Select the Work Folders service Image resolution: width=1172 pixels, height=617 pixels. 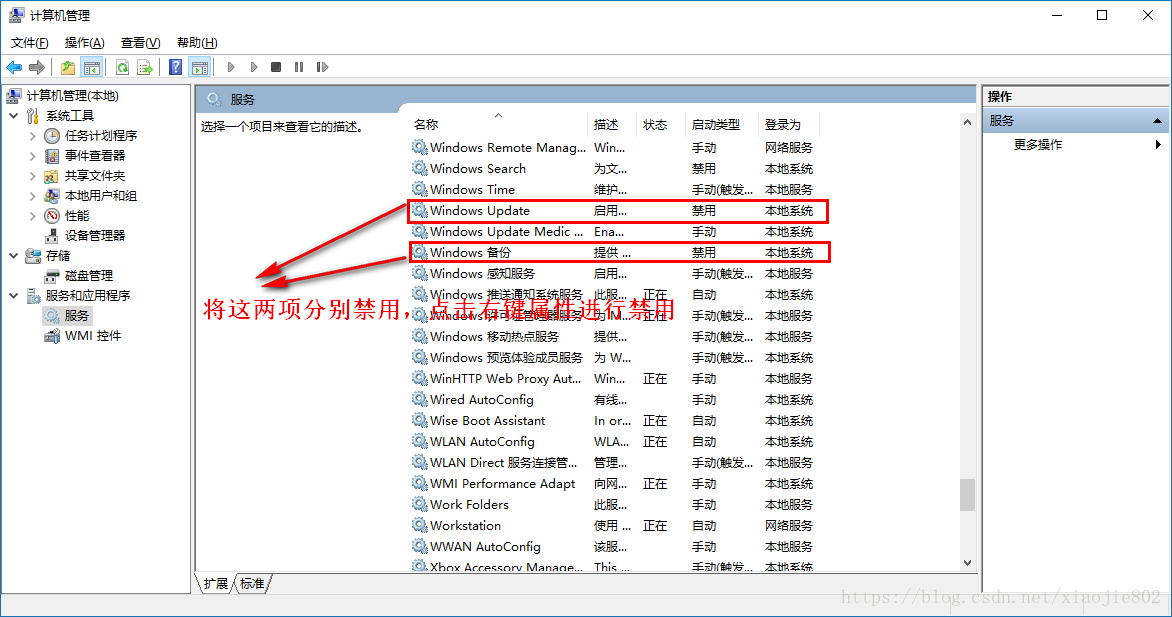613,505
